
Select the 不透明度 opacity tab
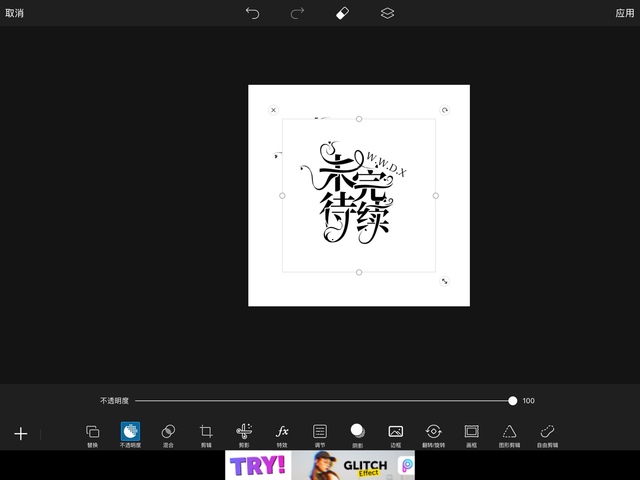coord(130,434)
